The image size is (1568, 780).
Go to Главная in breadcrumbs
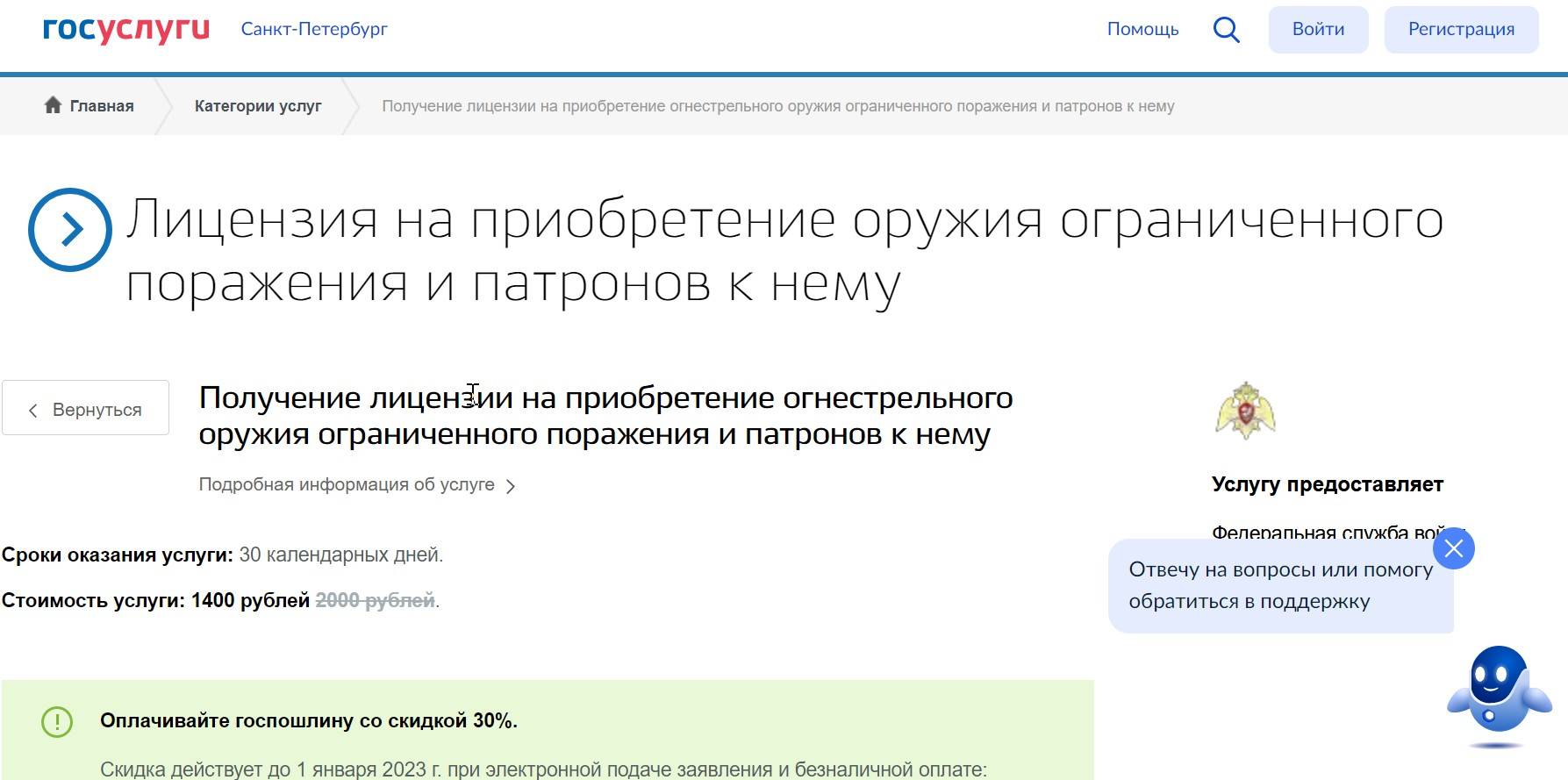point(102,106)
